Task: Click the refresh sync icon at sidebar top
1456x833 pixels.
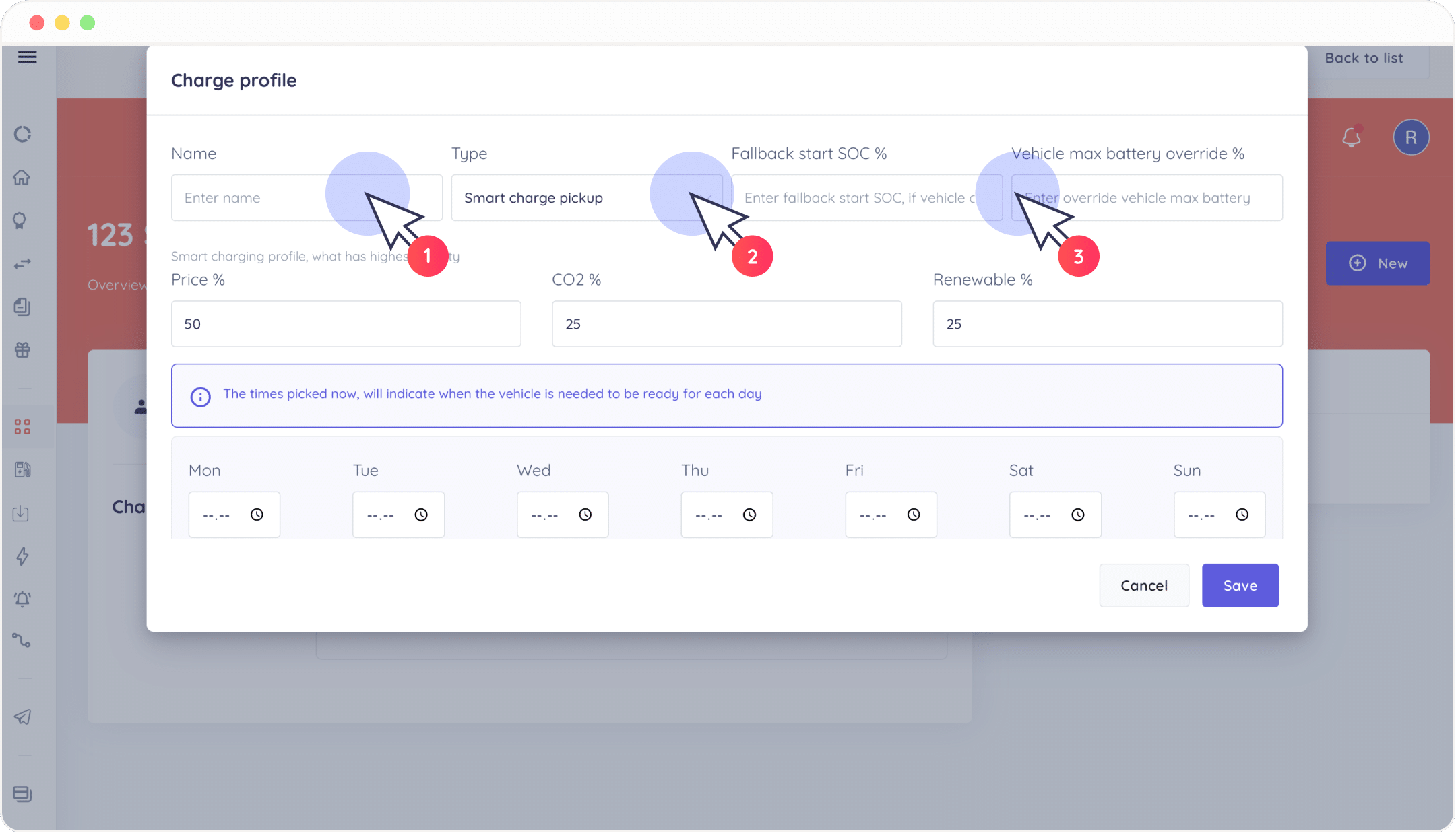Action: 23,134
